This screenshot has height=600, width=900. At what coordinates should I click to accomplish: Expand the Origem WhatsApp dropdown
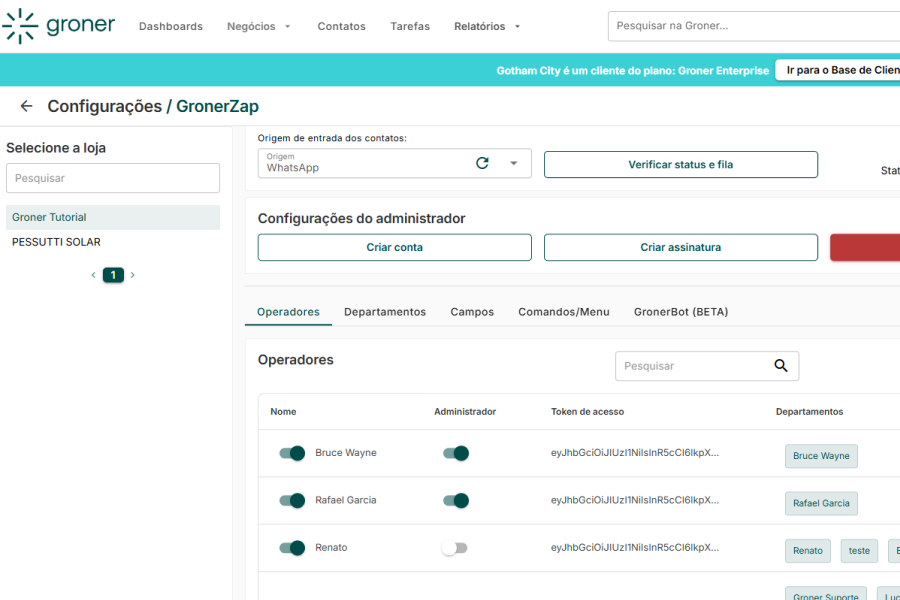point(514,163)
